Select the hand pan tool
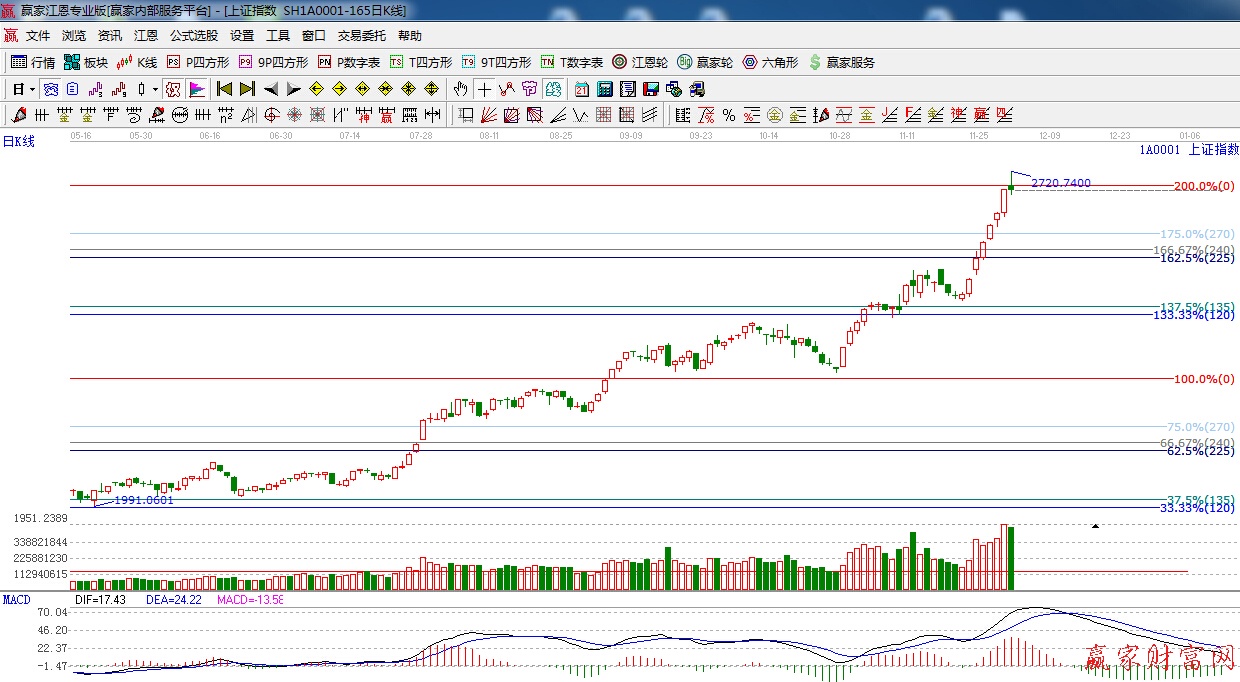 [x=460, y=89]
